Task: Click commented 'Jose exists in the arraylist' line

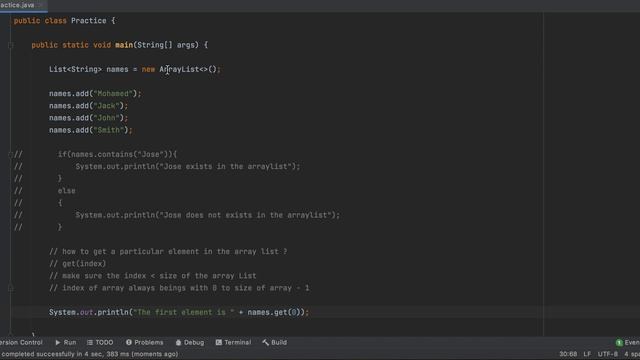Action: coord(188,167)
